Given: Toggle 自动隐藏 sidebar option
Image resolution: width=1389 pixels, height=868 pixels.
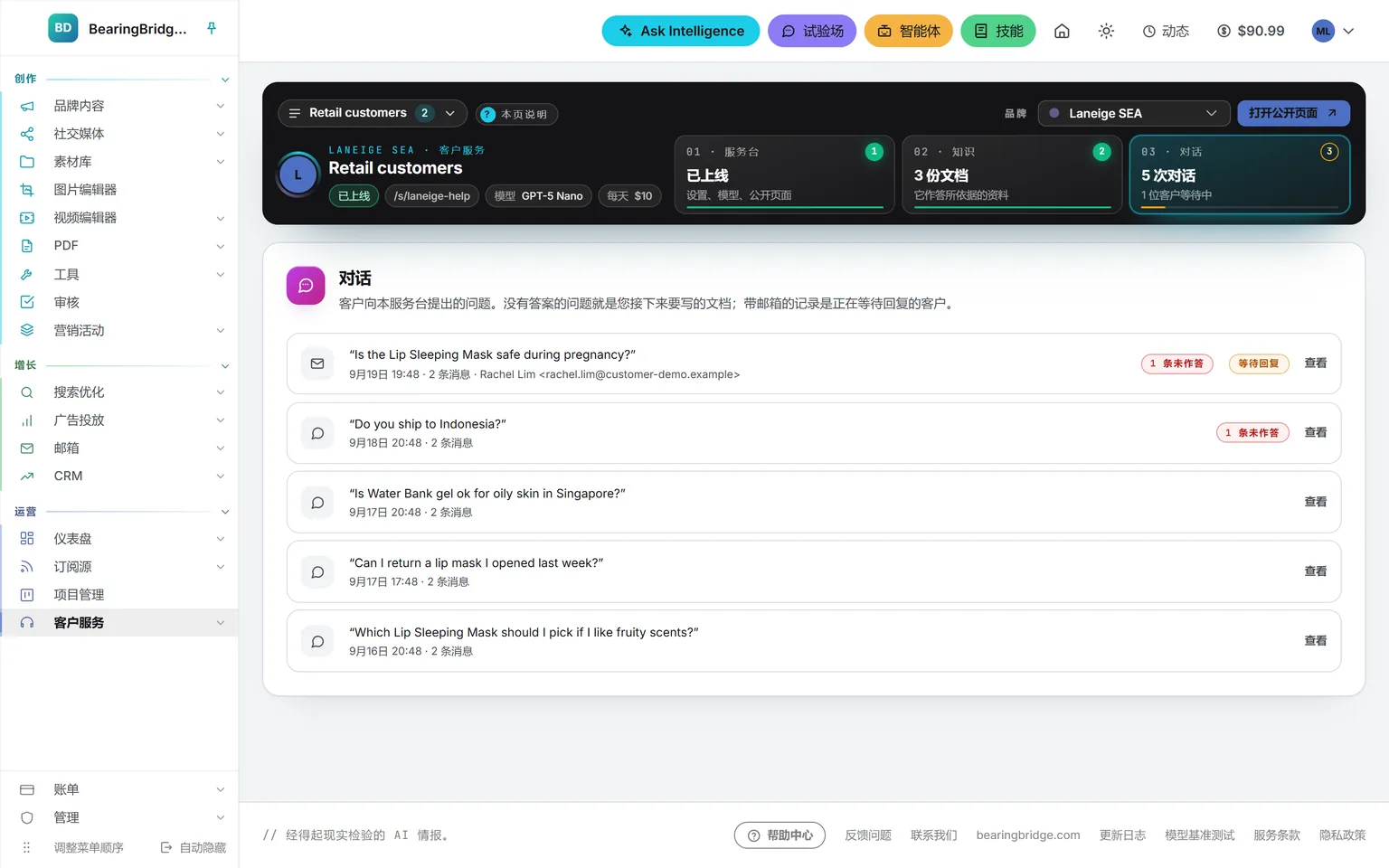Looking at the screenshot, I should (194, 848).
